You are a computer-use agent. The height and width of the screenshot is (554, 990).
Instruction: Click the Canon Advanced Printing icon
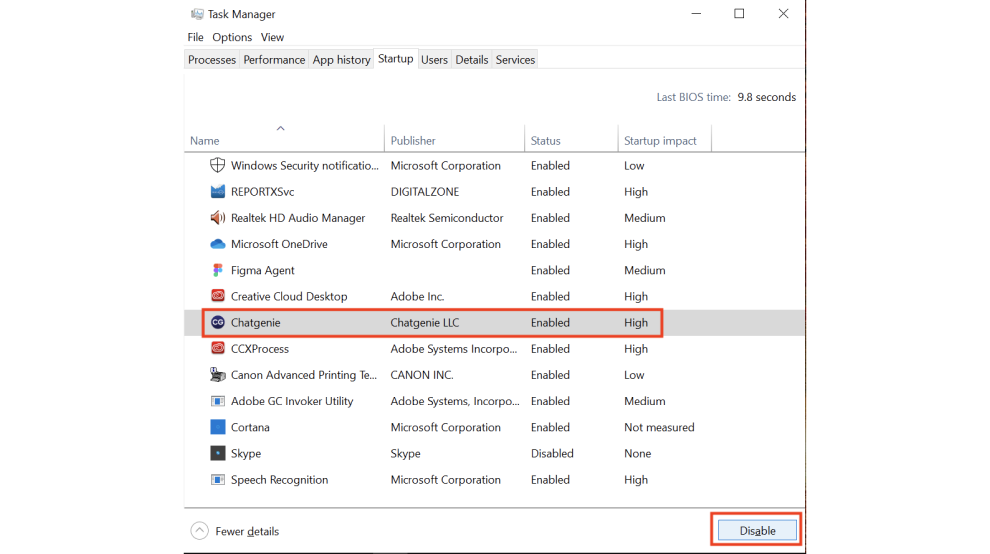coord(217,375)
